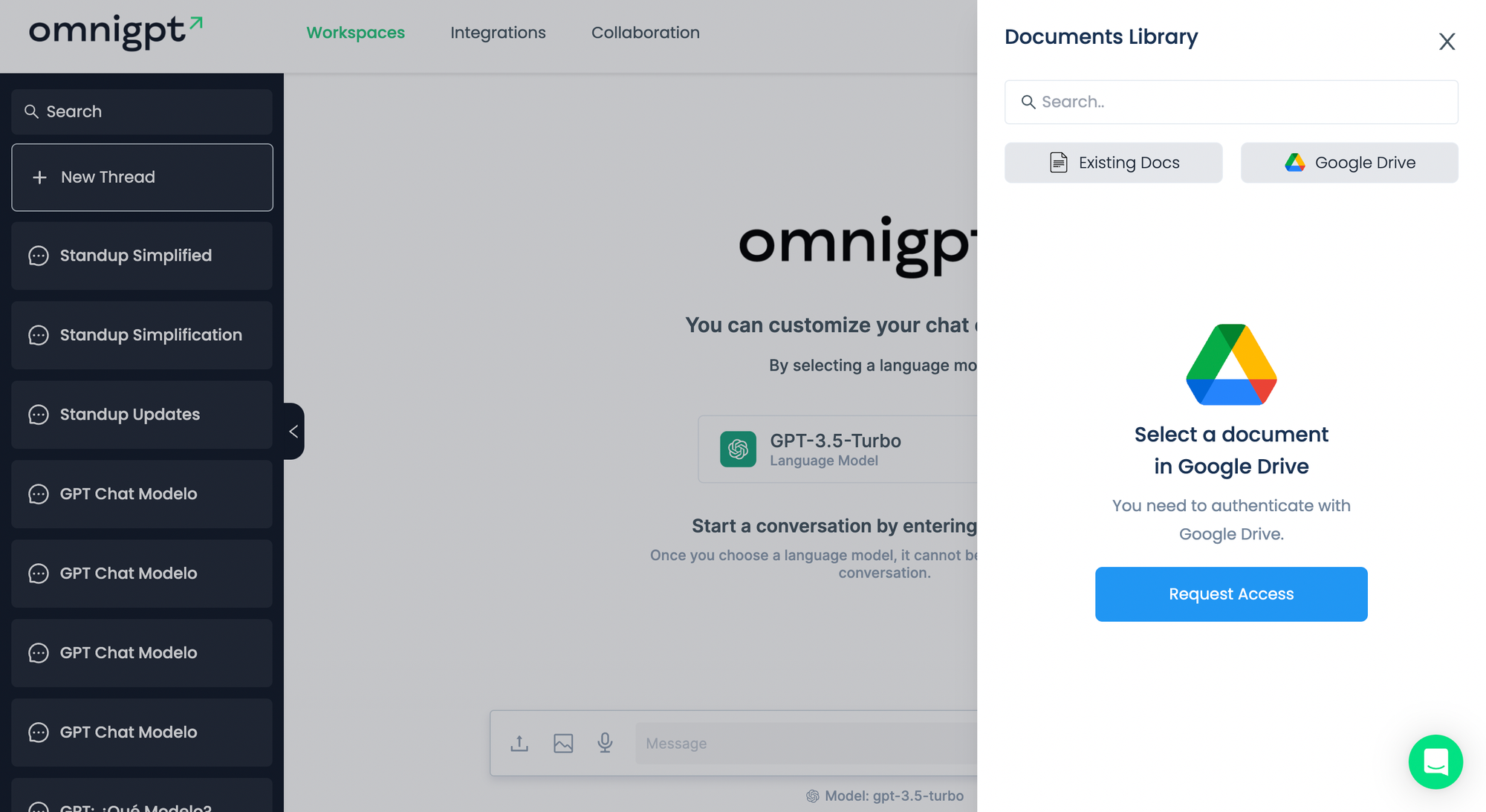Screen dimensions: 1486x812
Task: Click the Message input field
Action: 802,743
